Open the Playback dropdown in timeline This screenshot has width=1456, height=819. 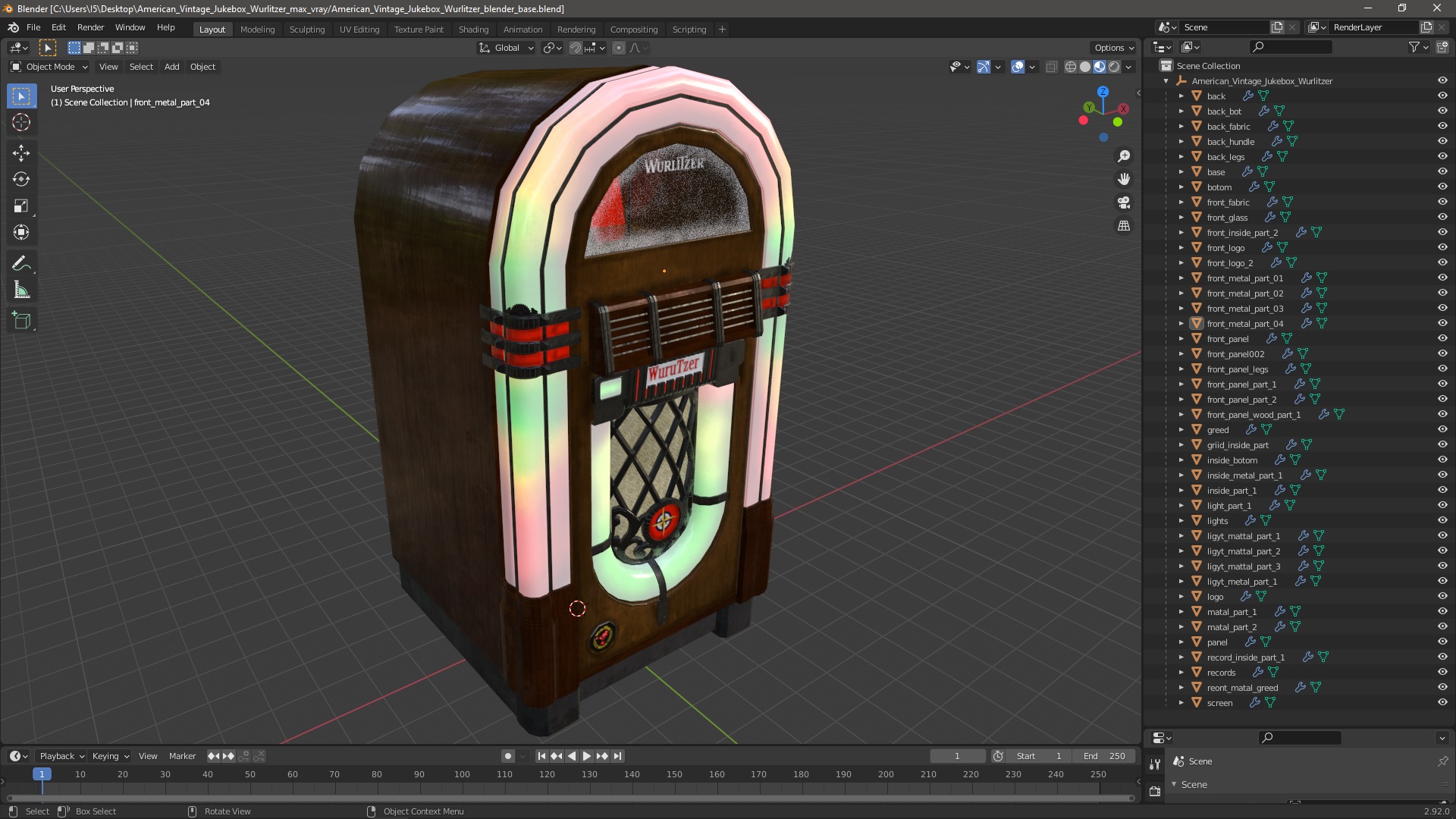61,756
